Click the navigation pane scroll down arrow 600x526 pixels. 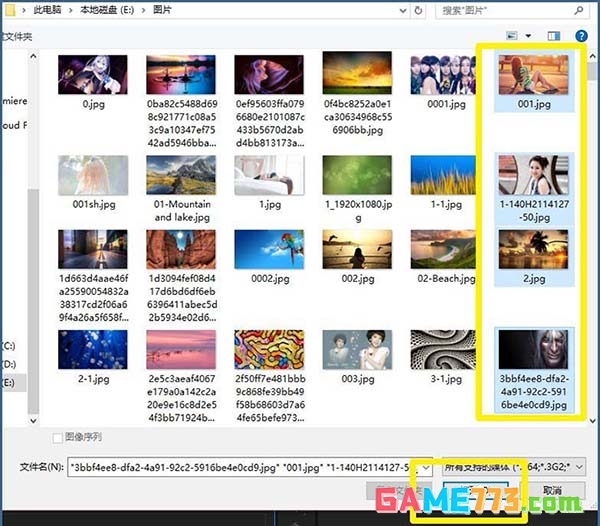coord(33,420)
